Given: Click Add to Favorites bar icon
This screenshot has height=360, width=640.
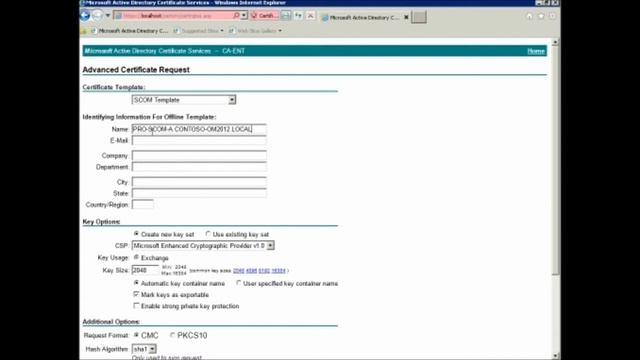Looking at the screenshot, I should [x=83, y=31].
